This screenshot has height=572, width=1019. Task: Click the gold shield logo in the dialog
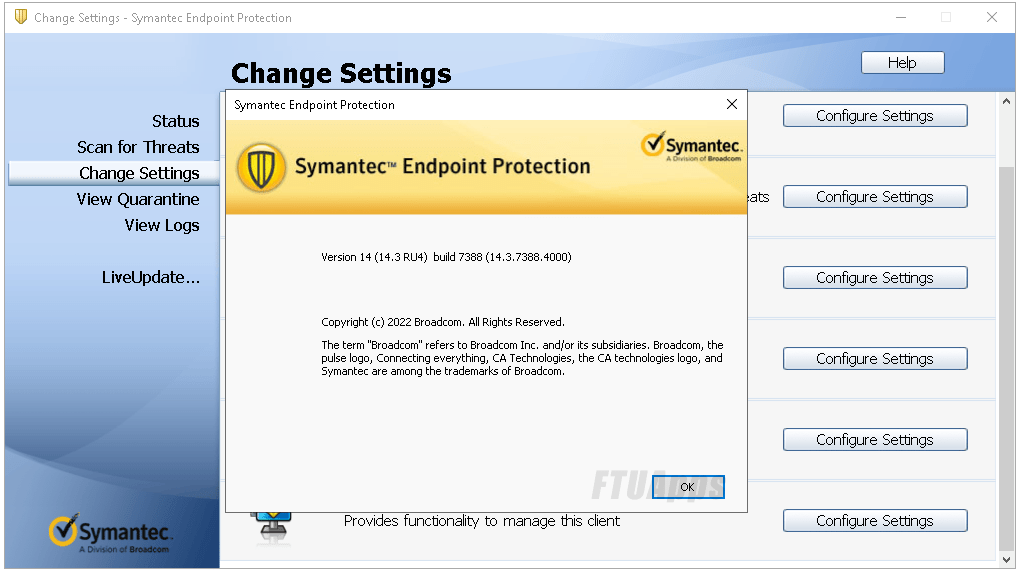click(x=261, y=167)
